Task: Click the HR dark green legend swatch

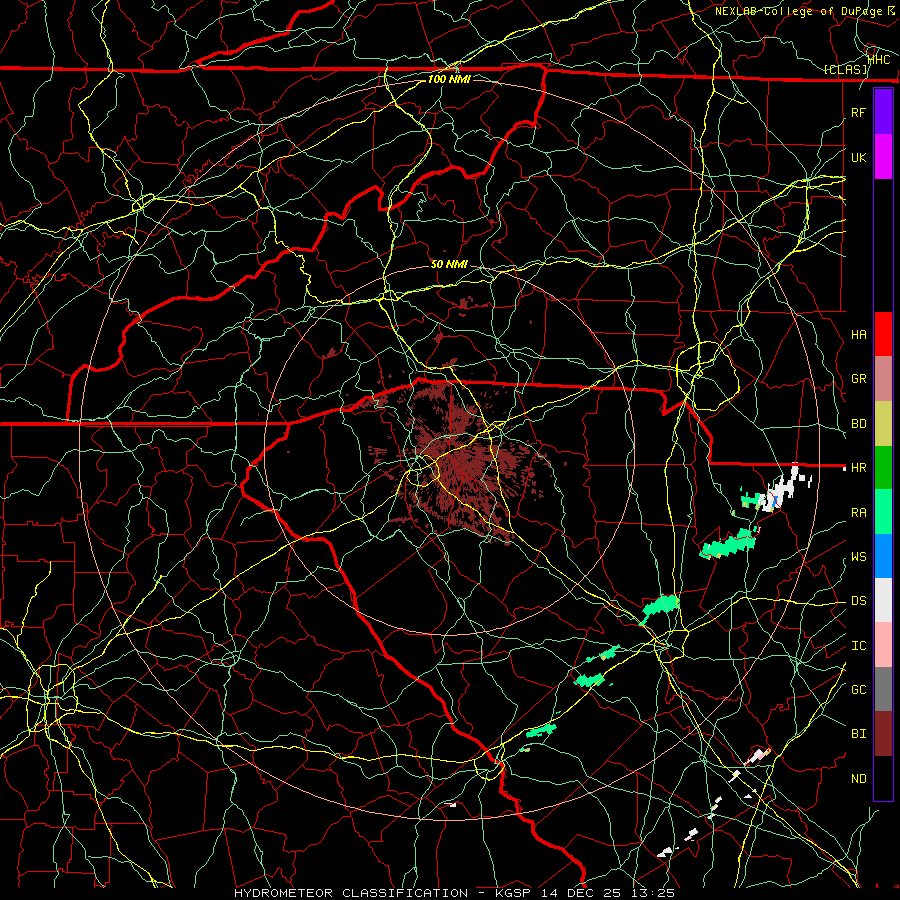Action: [883, 468]
